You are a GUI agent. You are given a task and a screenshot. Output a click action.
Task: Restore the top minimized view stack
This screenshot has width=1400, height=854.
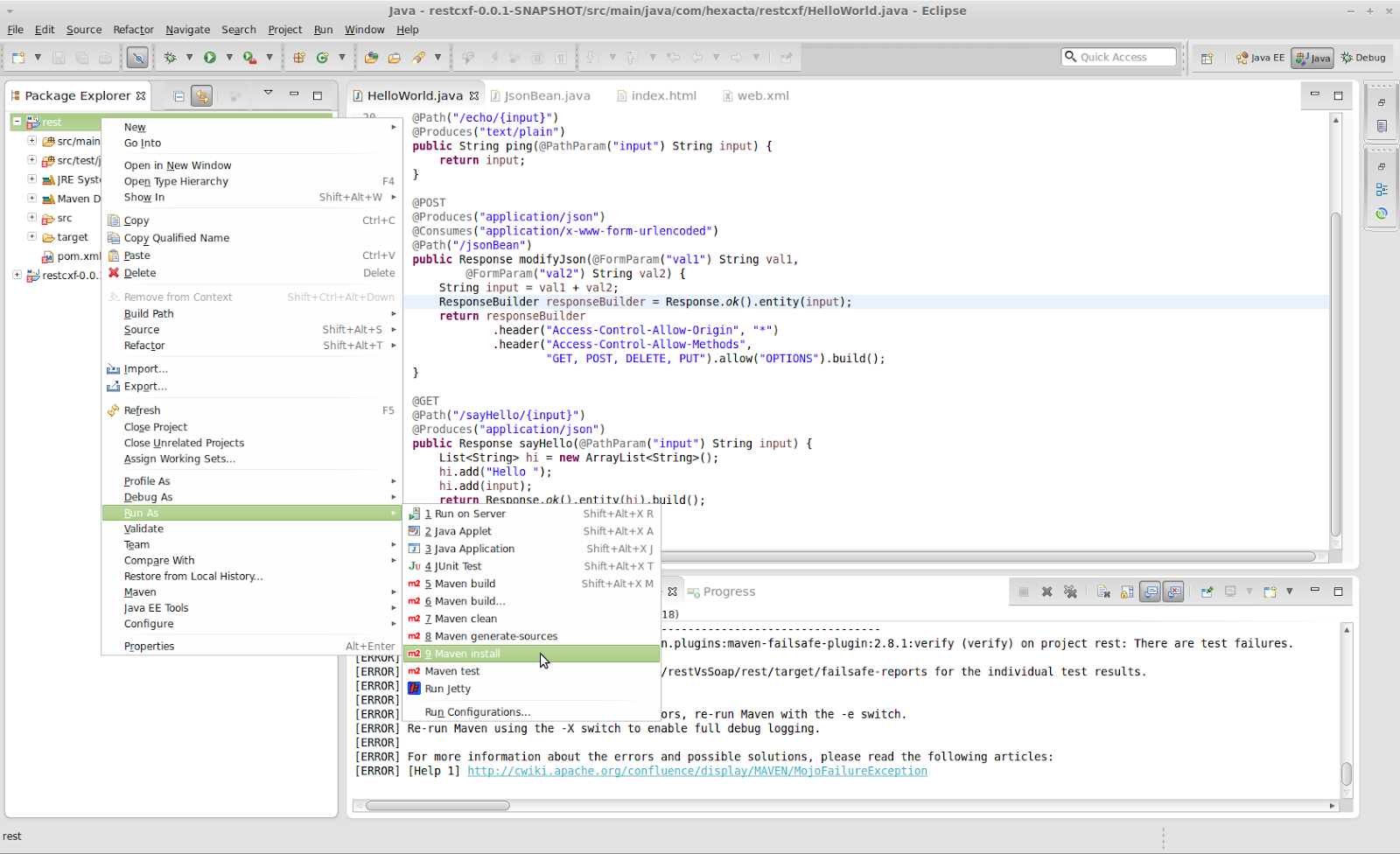coord(1382,102)
